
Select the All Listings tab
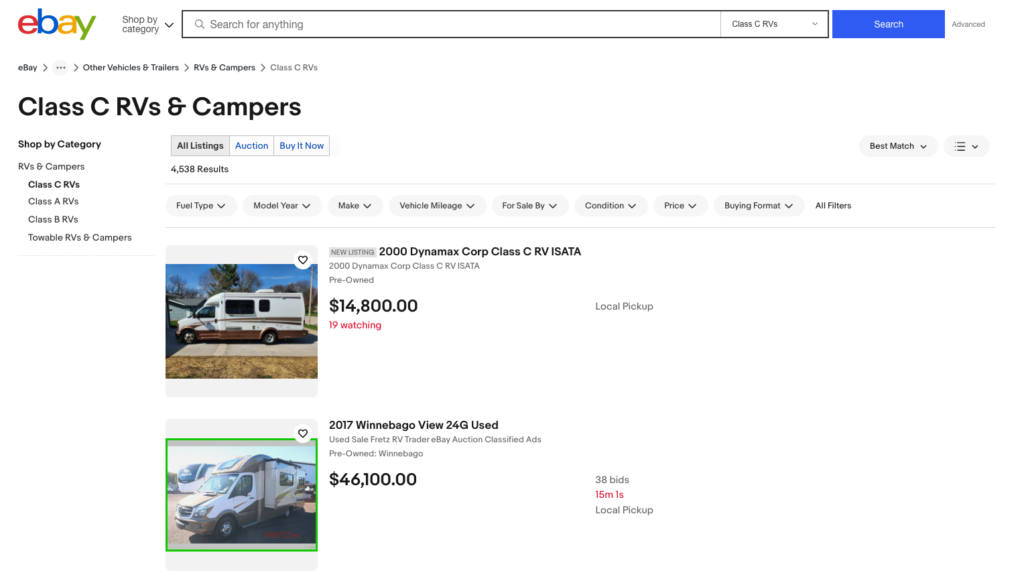tap(200, 146)
